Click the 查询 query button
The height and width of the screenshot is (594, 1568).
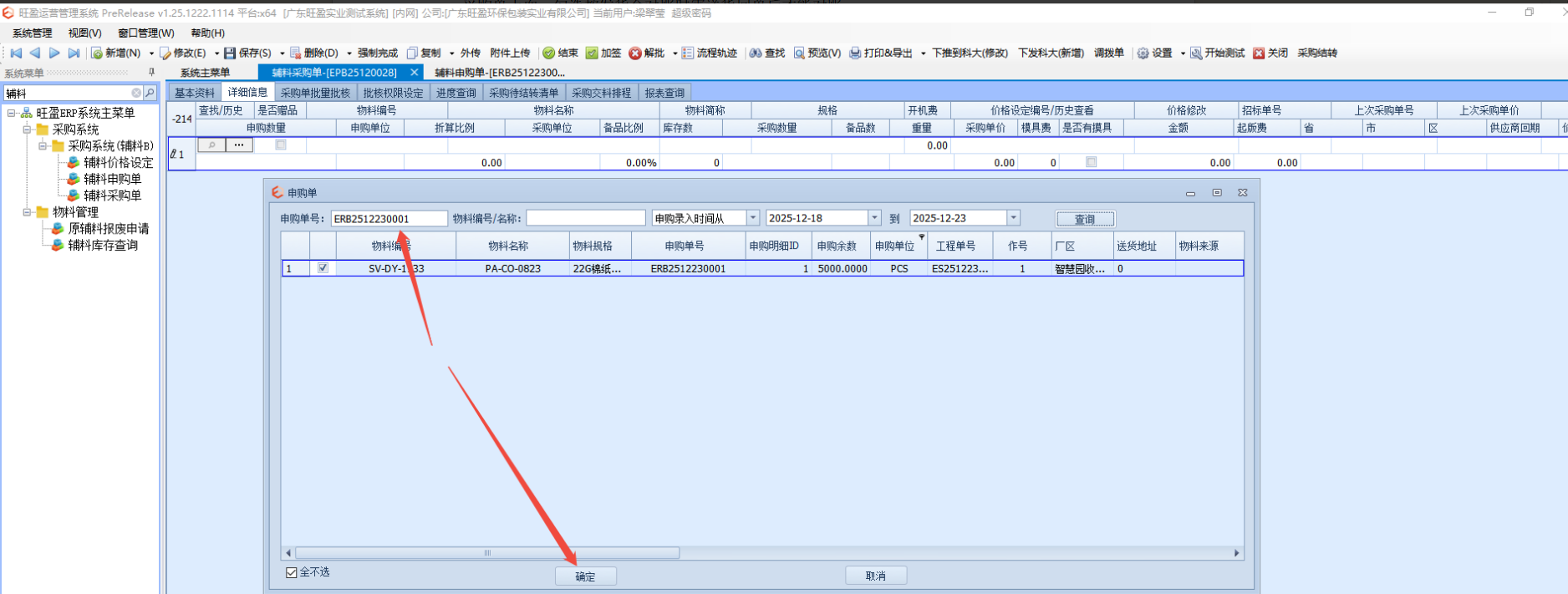coord(1085,219)
